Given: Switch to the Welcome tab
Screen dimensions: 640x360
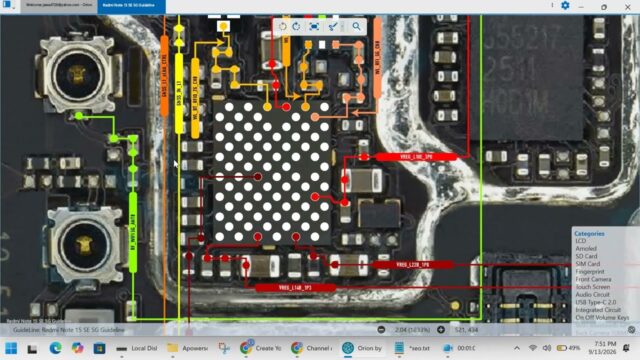Looking at the screenshot, I should point(59,5).
